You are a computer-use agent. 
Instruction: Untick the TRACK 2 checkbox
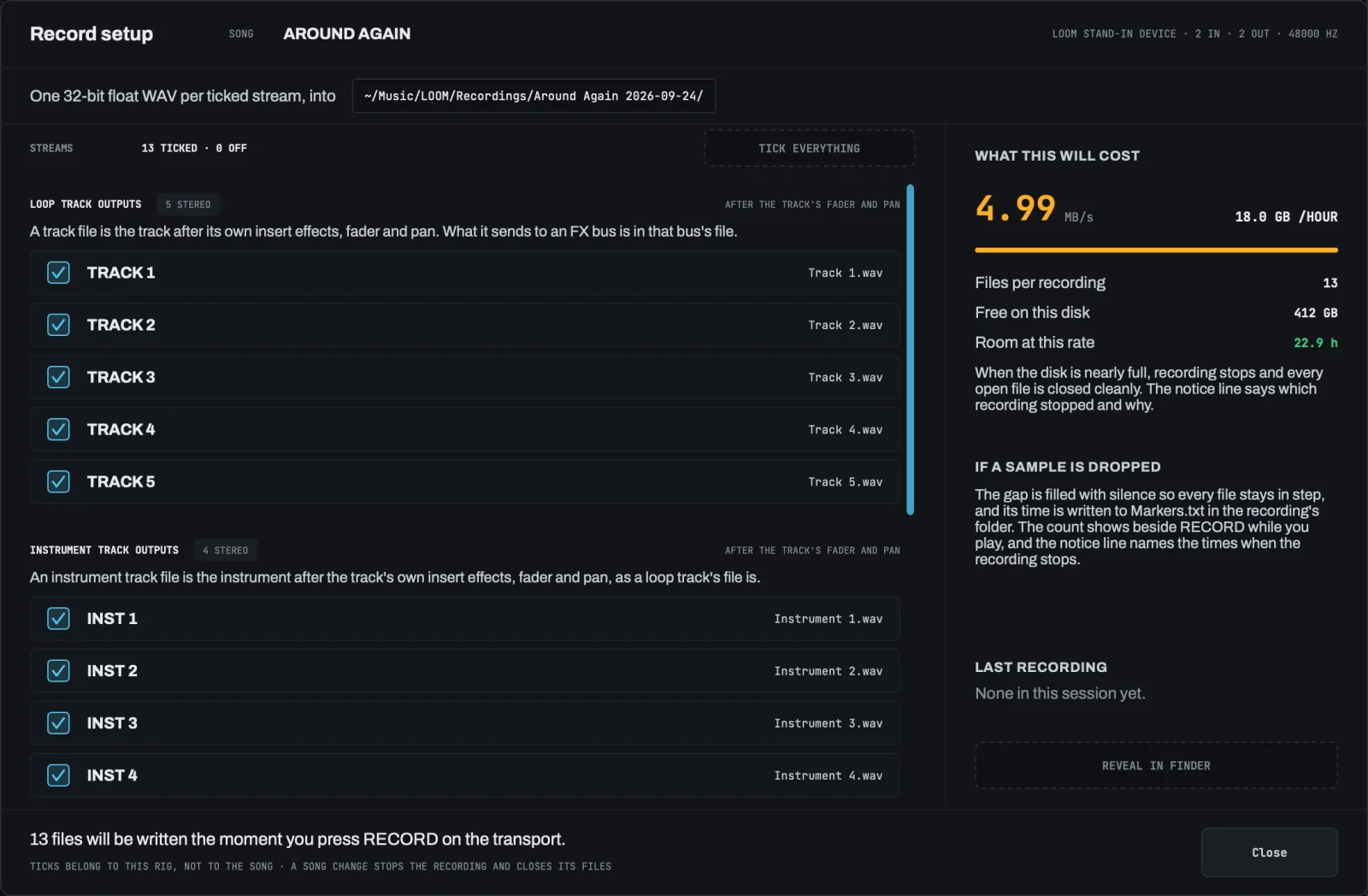click(58, 325)
